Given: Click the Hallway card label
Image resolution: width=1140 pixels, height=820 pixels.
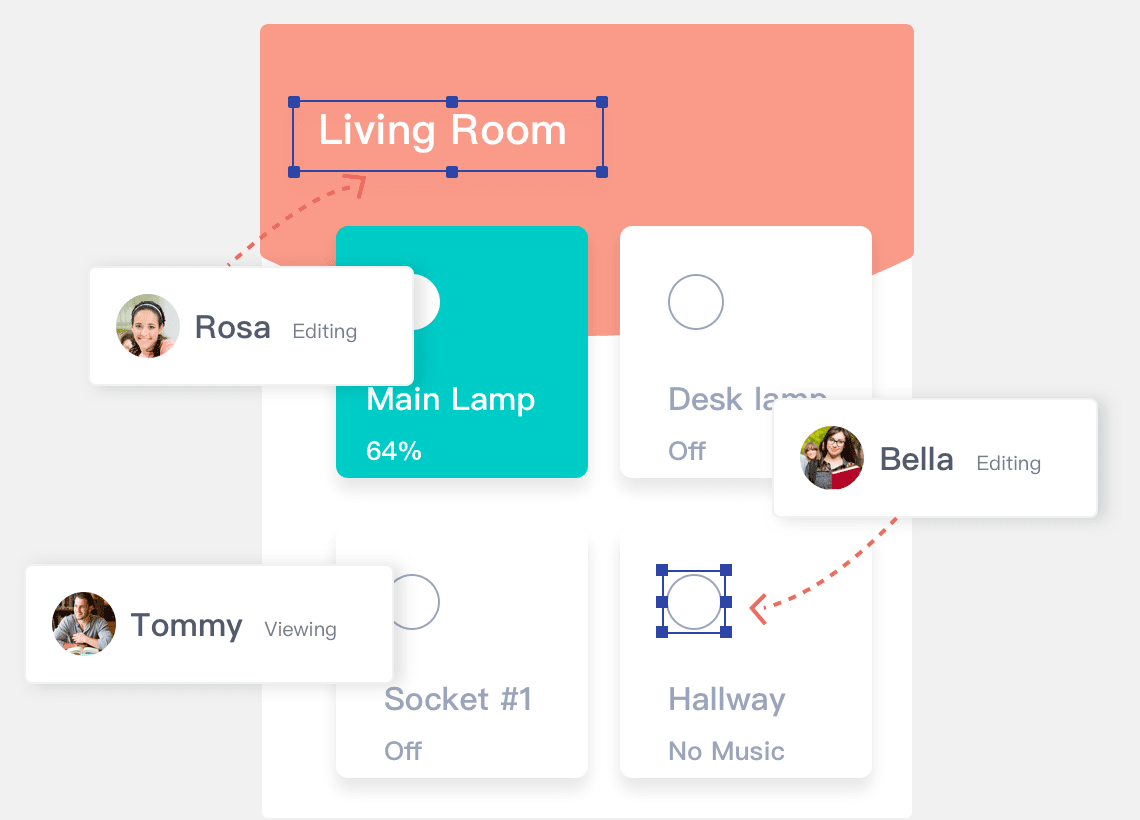Looking at the screenshot, I should (x=727, y=700).
